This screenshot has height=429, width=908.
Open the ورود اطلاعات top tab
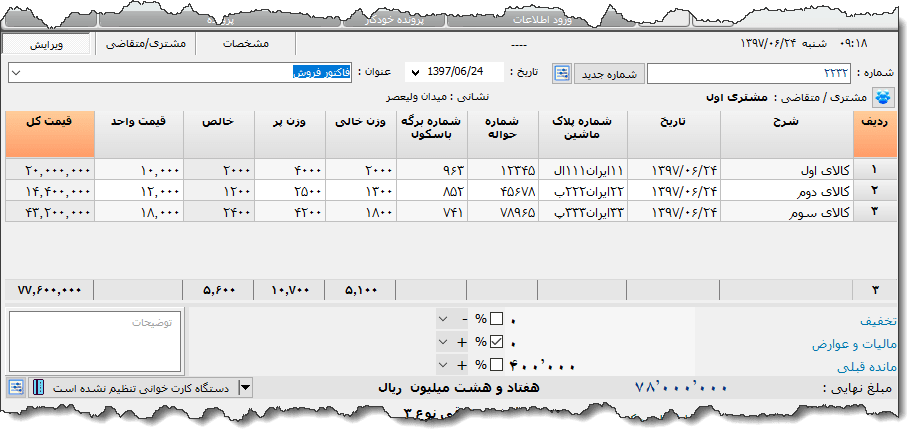[x=543, y=20]
